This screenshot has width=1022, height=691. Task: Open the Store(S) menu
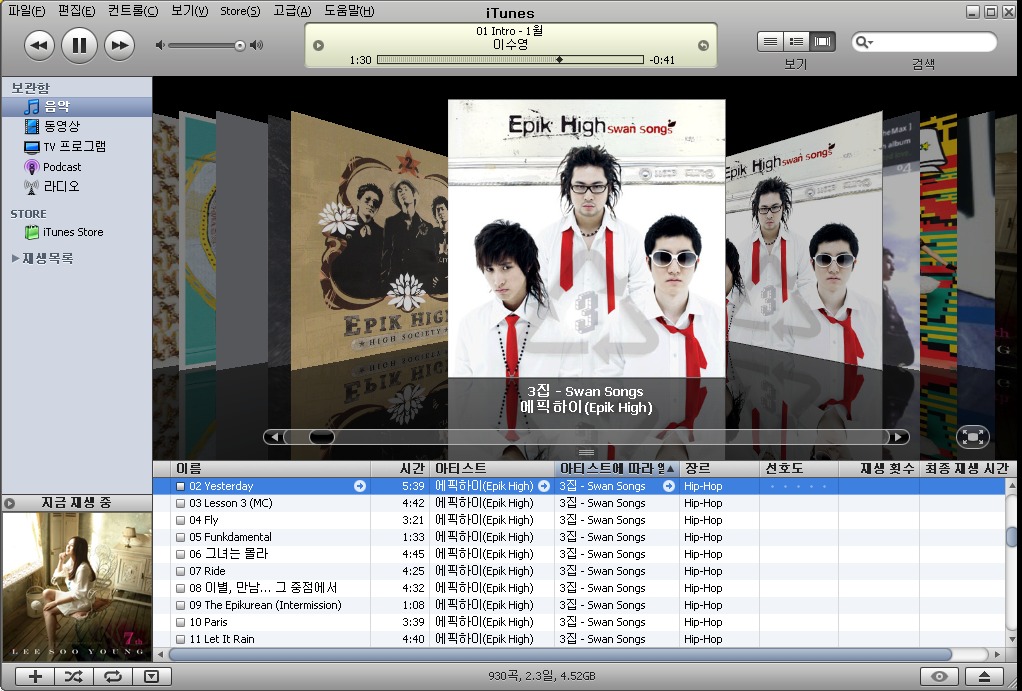(240, 10)
